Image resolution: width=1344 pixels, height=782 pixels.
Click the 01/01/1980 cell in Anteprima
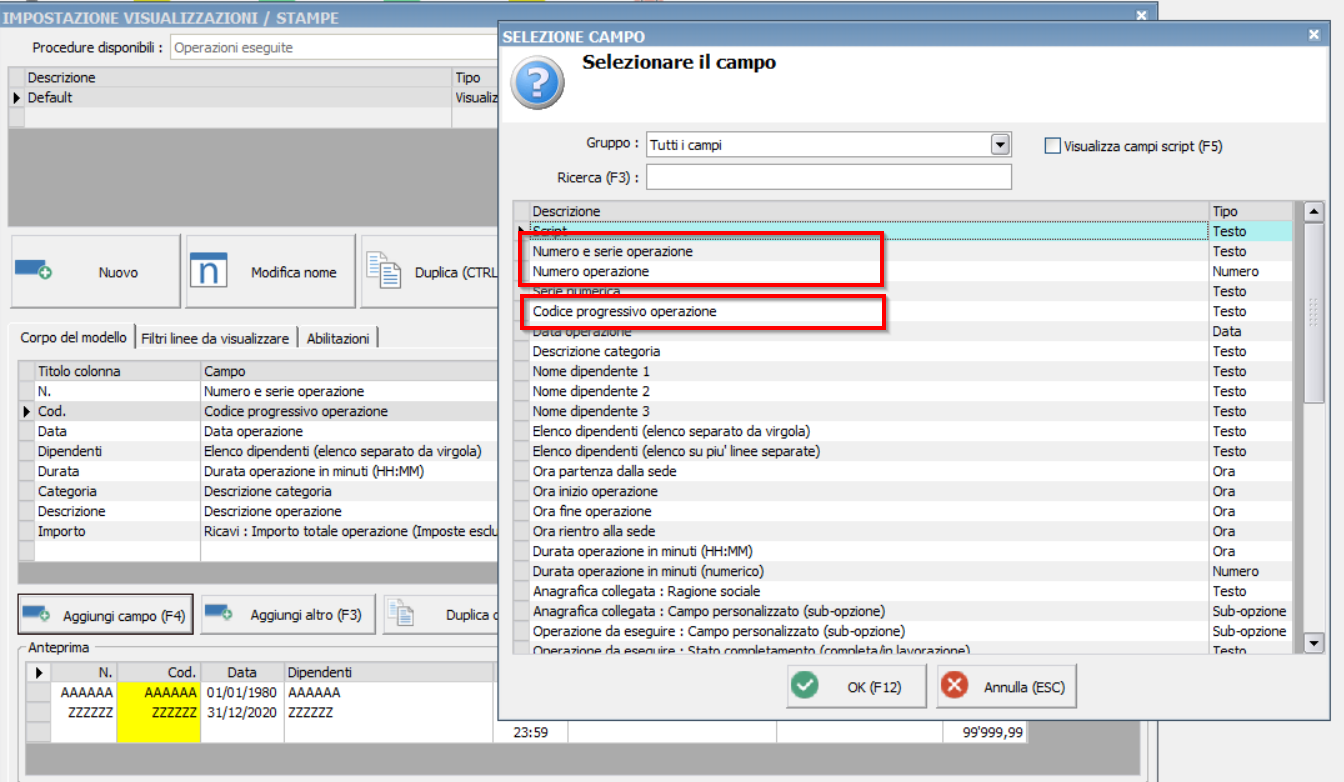(242, 692)
